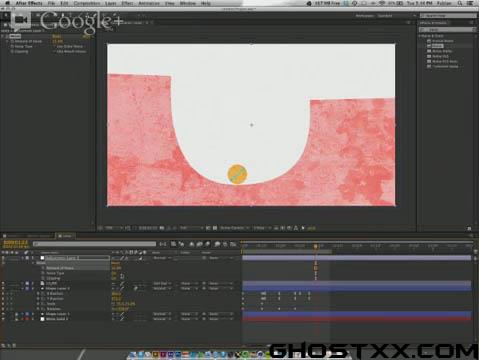The image size is (479, 360).
Task: Click the Search Help input field
Action: (448, 16)
